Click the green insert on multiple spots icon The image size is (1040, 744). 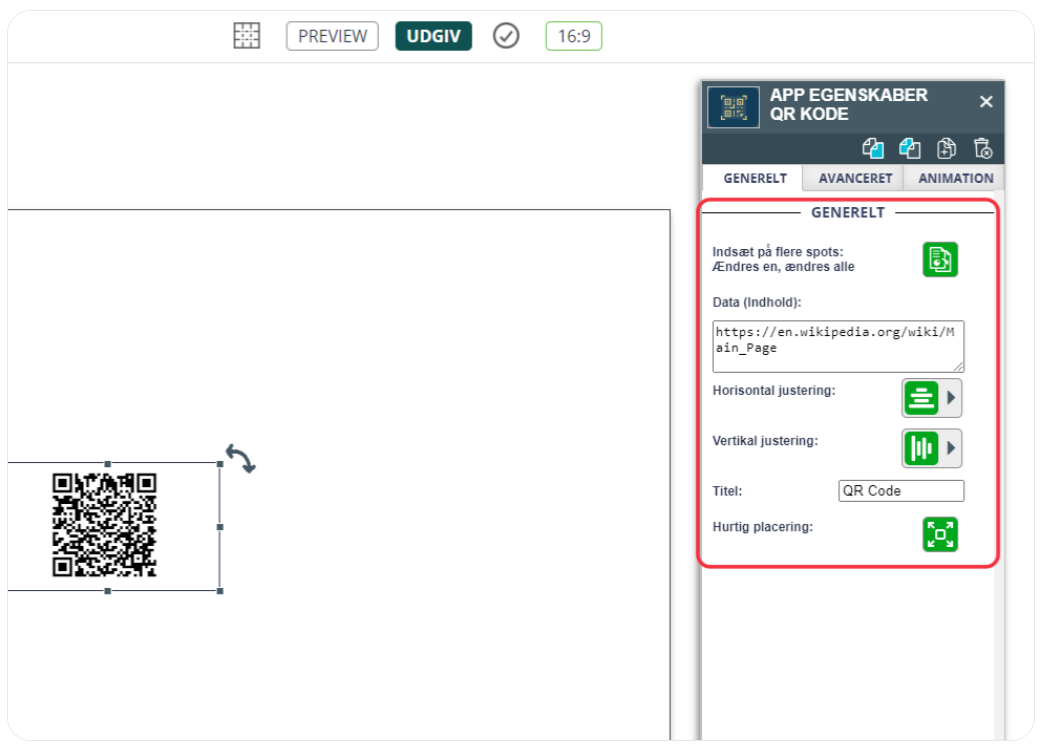pyautogui.click(x=940, y=259)
